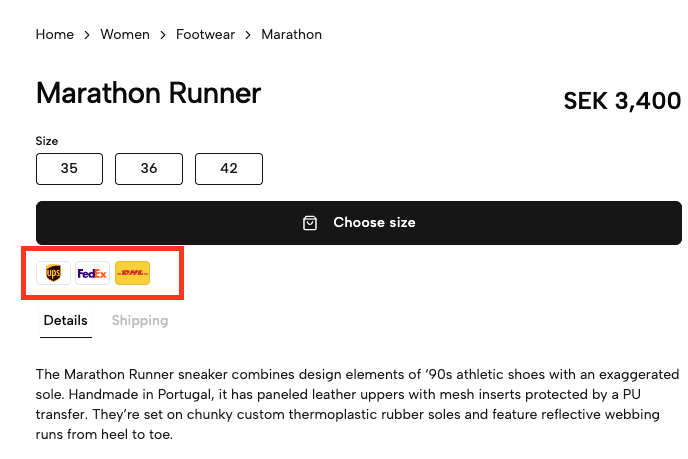
Task: Click the FedEx carrier logo
Action: [92, 273]
